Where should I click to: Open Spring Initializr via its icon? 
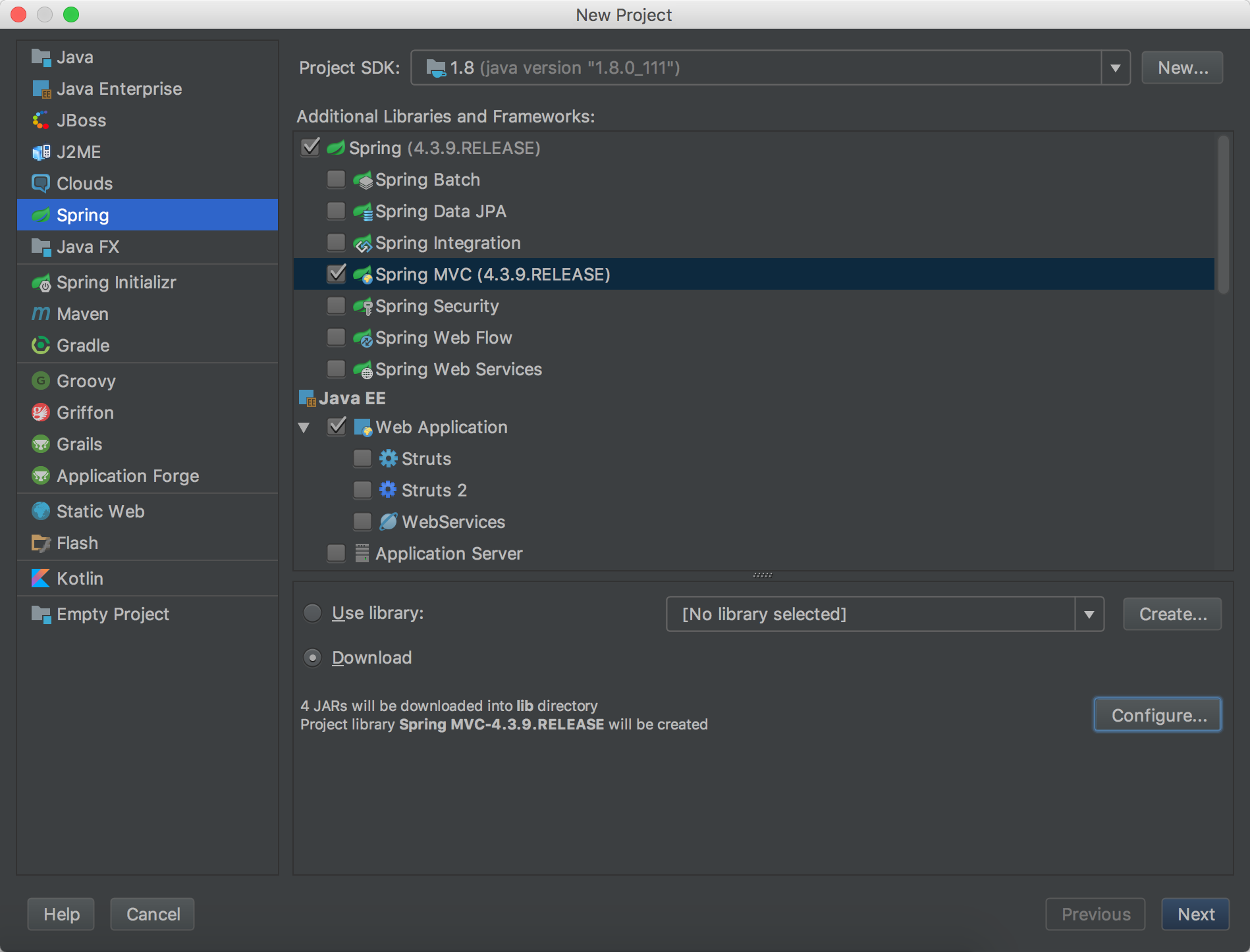coord(41,282)
